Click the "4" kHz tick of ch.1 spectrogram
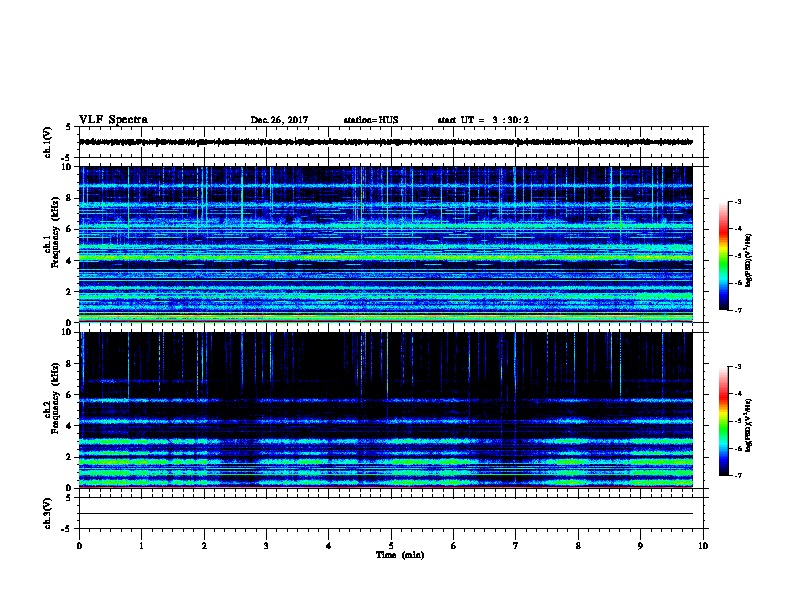The image size is (792, 612). click(70, 261)
